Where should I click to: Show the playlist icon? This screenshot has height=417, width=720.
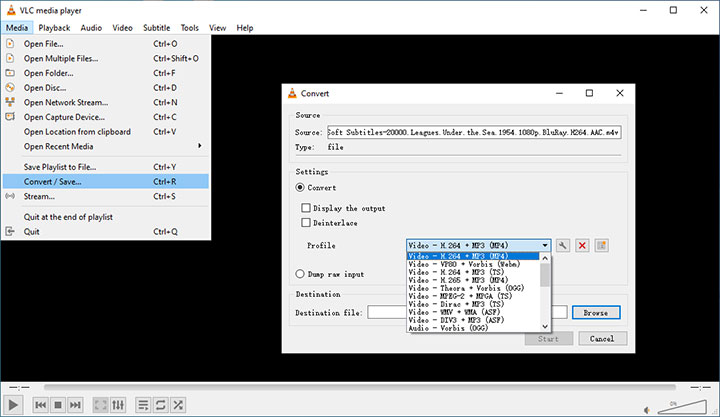143,405
